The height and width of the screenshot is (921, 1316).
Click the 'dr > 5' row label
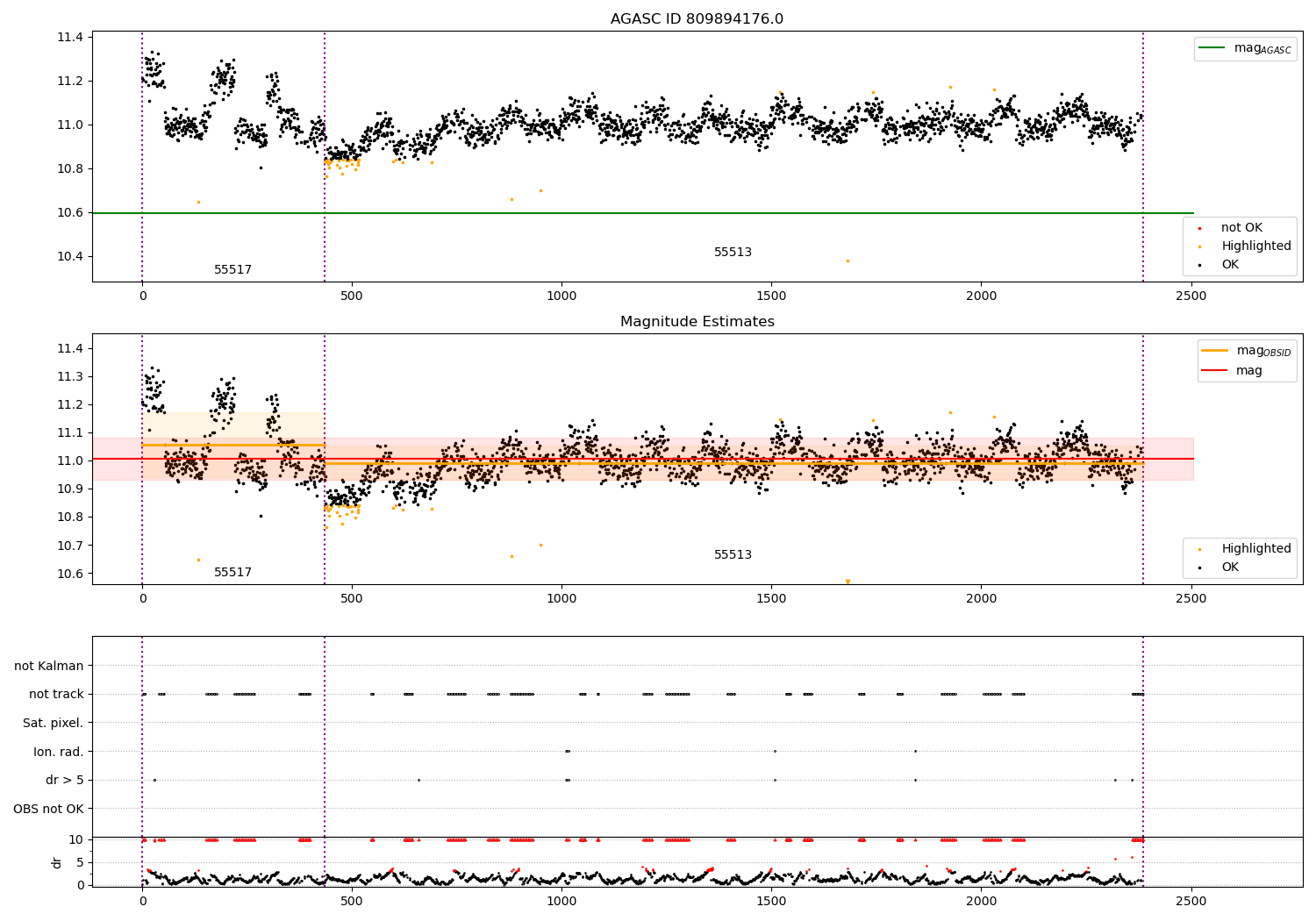(65, 781)
